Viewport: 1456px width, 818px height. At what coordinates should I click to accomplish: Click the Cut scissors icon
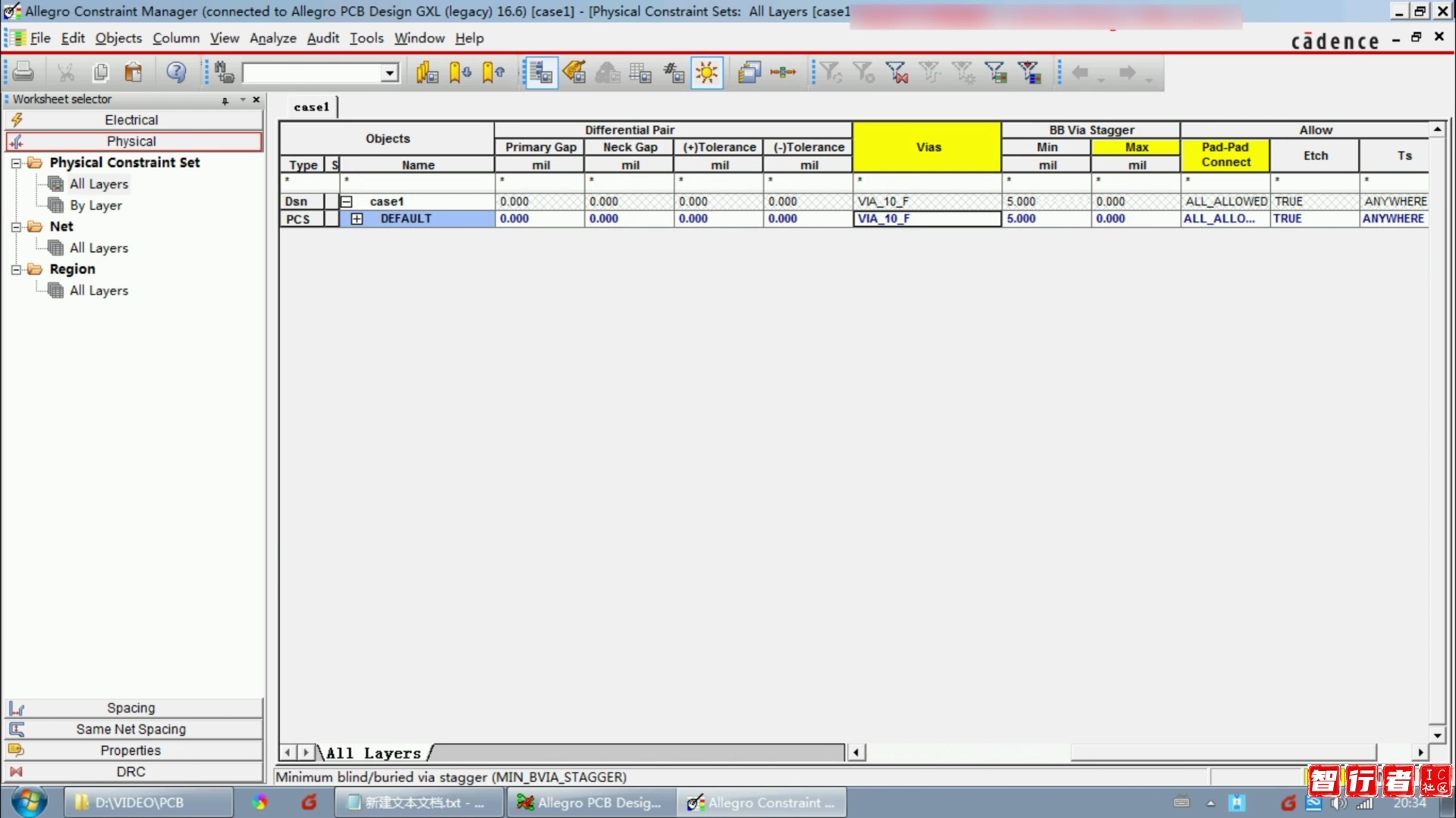(x=66, y=72)
